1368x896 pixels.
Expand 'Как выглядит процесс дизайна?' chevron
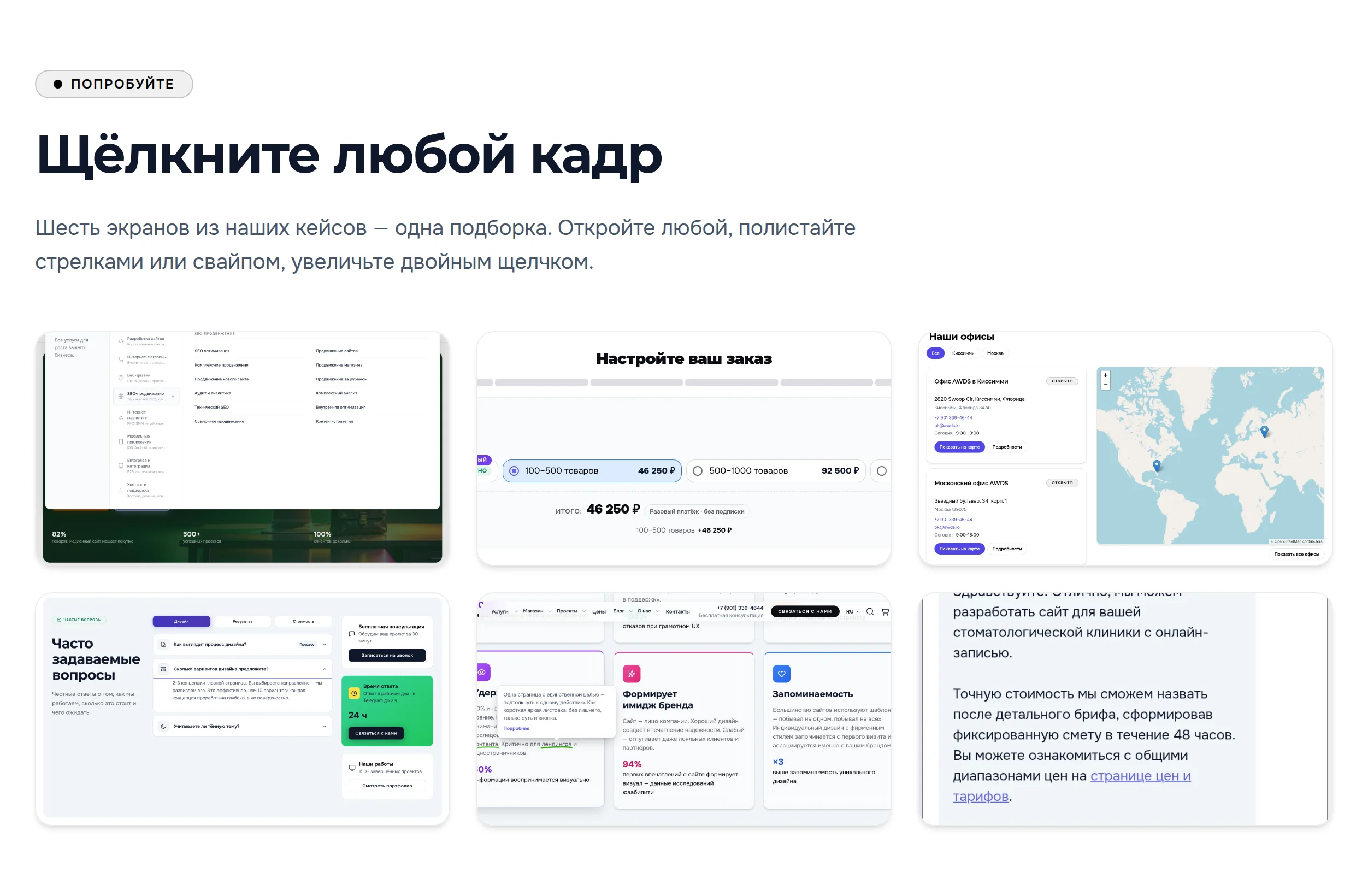point(325,644)
